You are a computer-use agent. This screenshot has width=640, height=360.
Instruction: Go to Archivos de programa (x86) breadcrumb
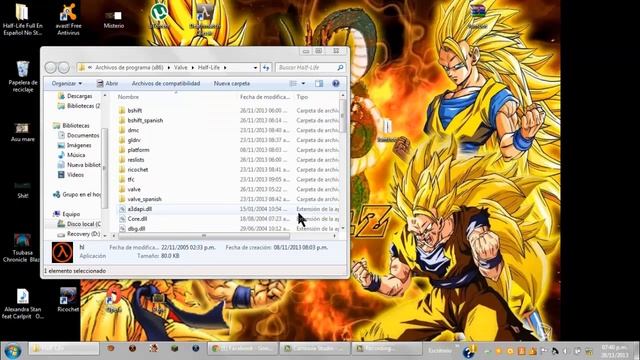(129, 68)
